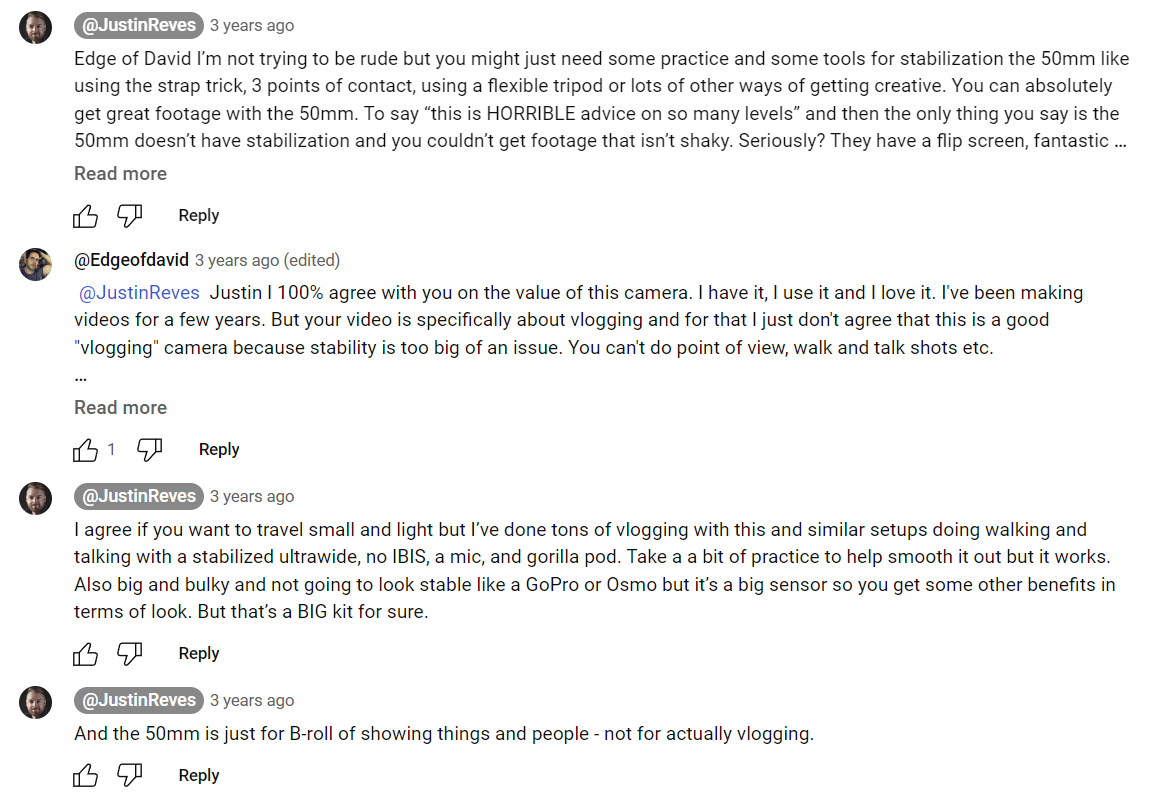Open the top @JustinReves author badge
Image resolution: width=1157 pixels, height=793 pixels.
click(x=139, y=25)
